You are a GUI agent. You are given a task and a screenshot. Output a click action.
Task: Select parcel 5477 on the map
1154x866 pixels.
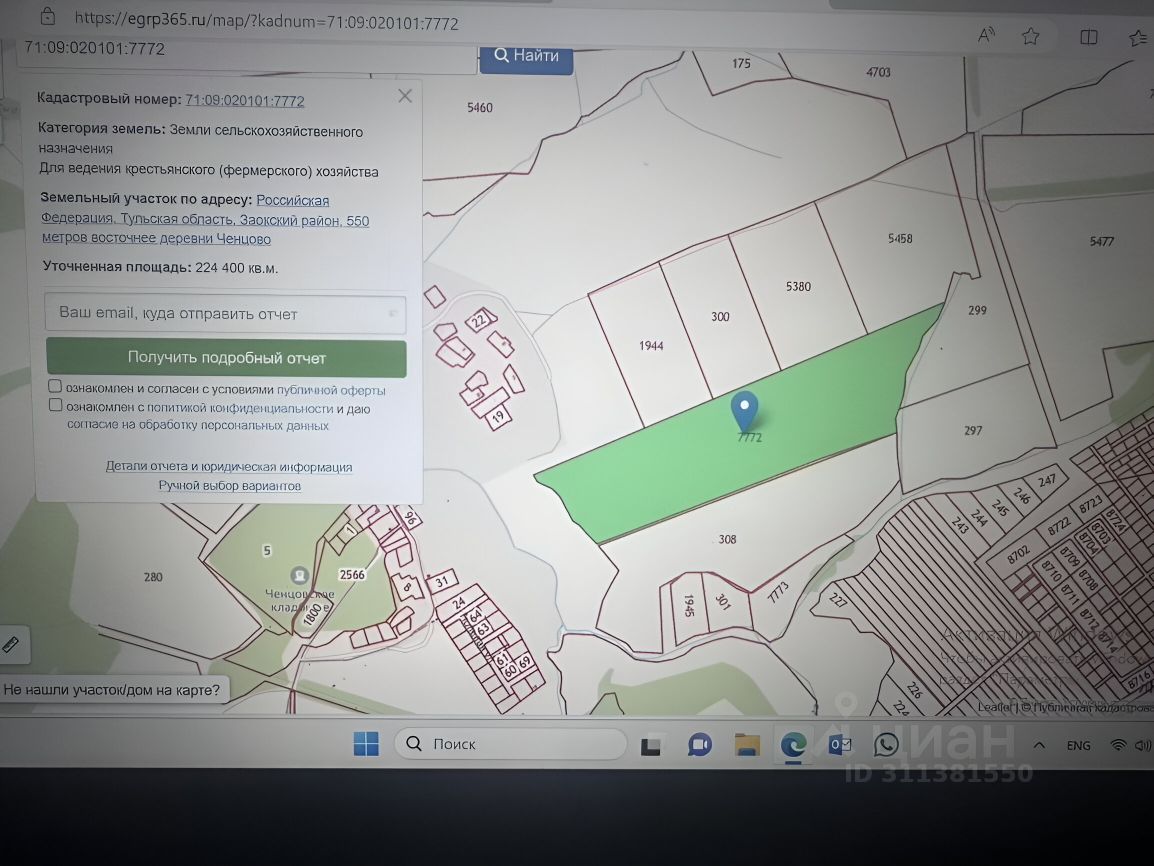(1102, 241)
